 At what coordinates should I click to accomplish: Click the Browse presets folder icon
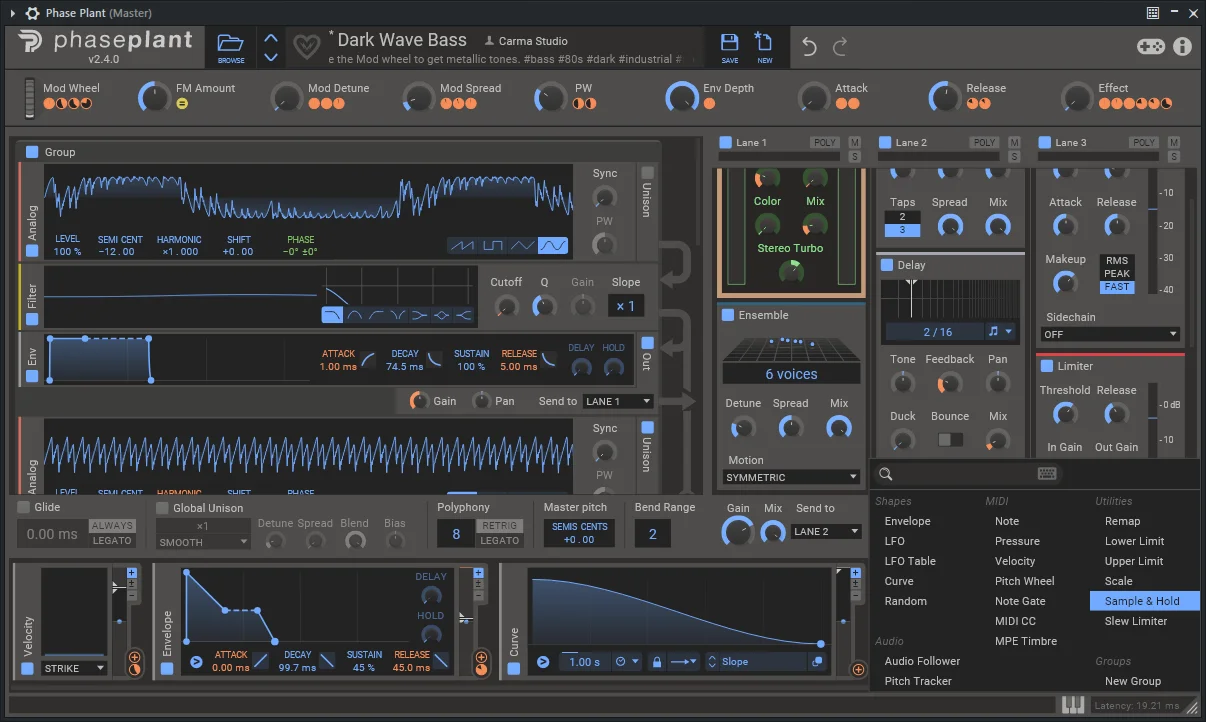pyautogui.click(x=231, y=45)
